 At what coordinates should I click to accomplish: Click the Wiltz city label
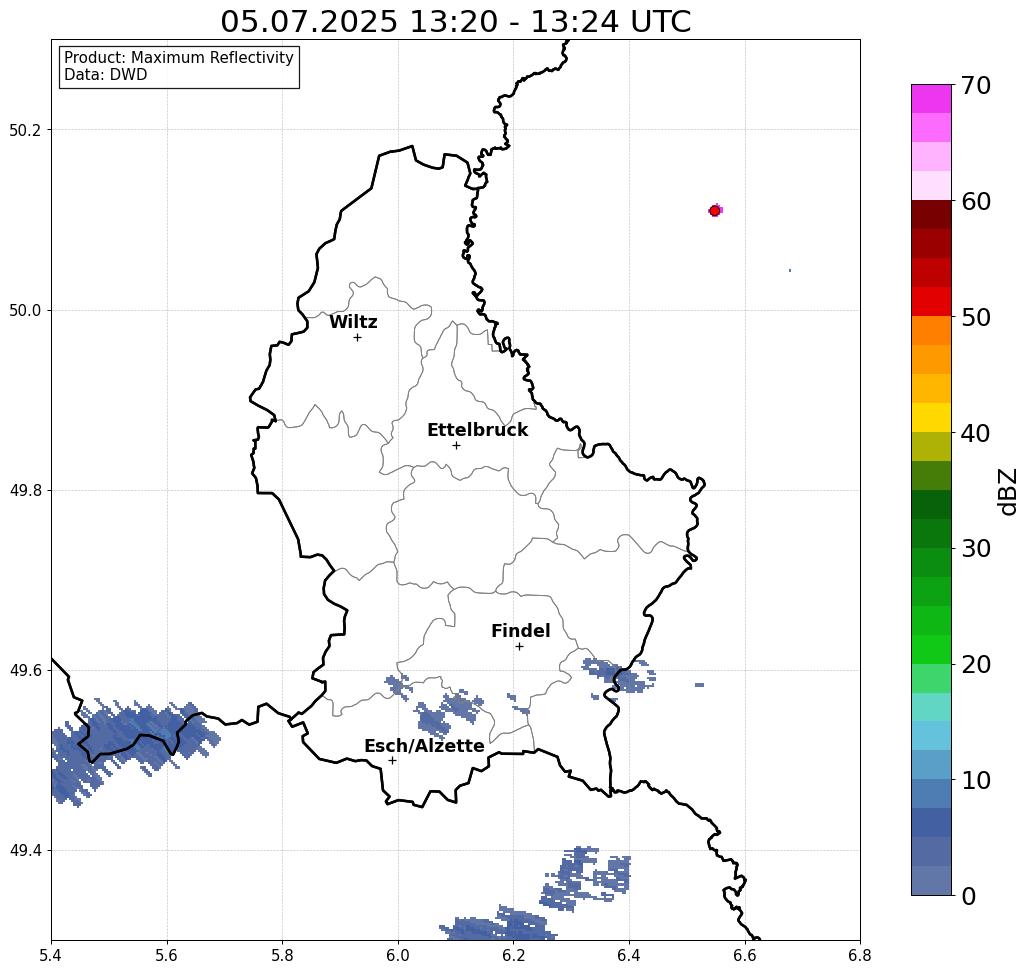(353, 322)
